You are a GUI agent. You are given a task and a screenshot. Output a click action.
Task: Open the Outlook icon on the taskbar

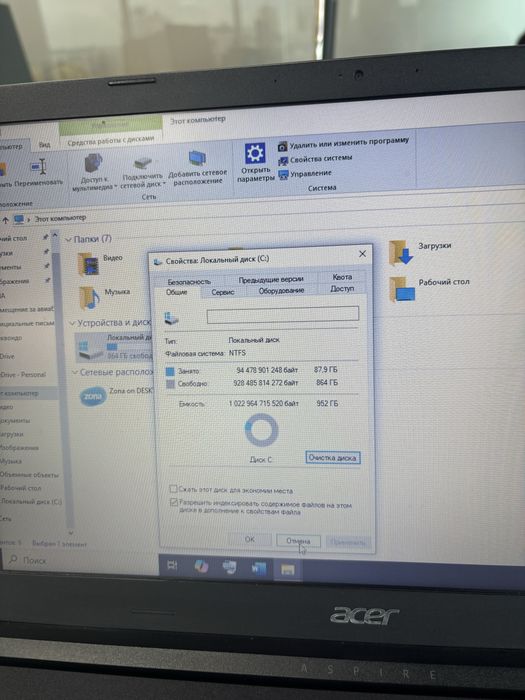(229, 567)
